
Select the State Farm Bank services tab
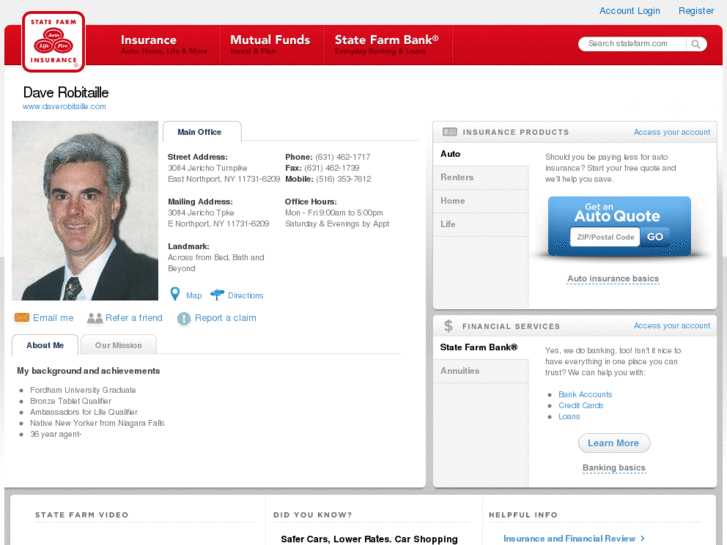481,347
